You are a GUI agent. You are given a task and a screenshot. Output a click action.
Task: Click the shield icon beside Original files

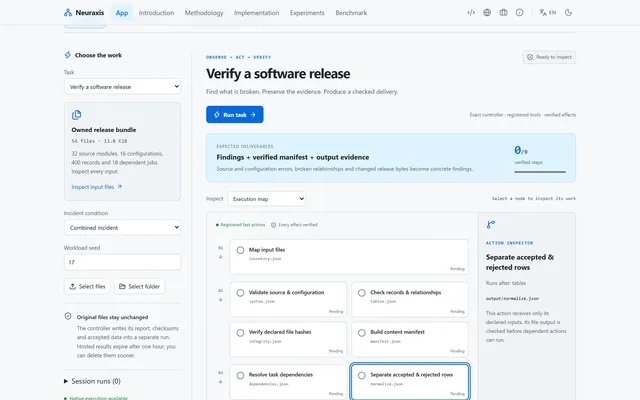(68, 316)
